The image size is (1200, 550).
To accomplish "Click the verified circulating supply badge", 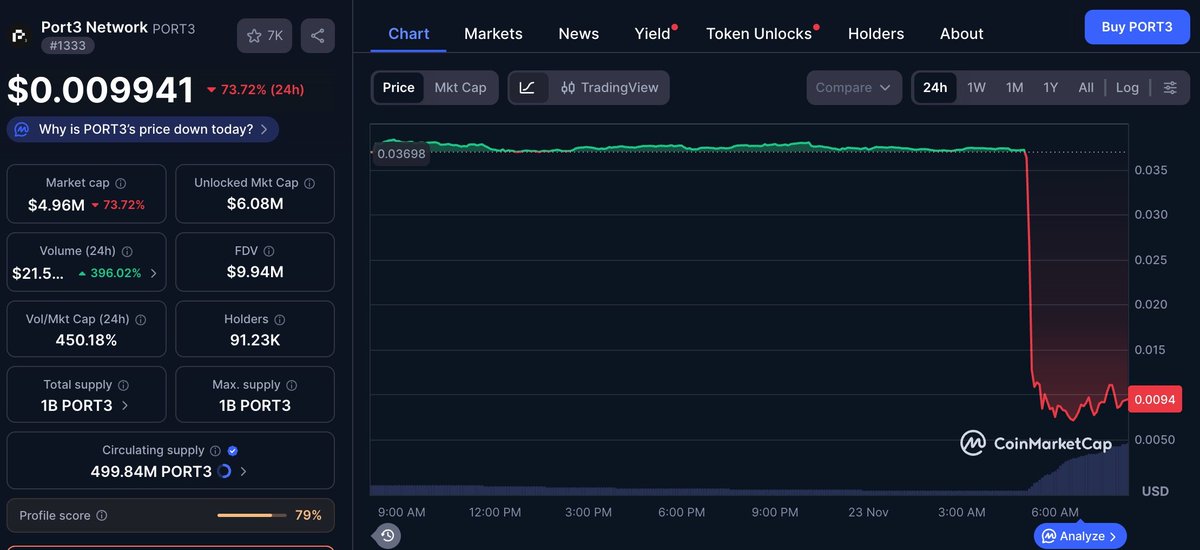I will 233,451.
